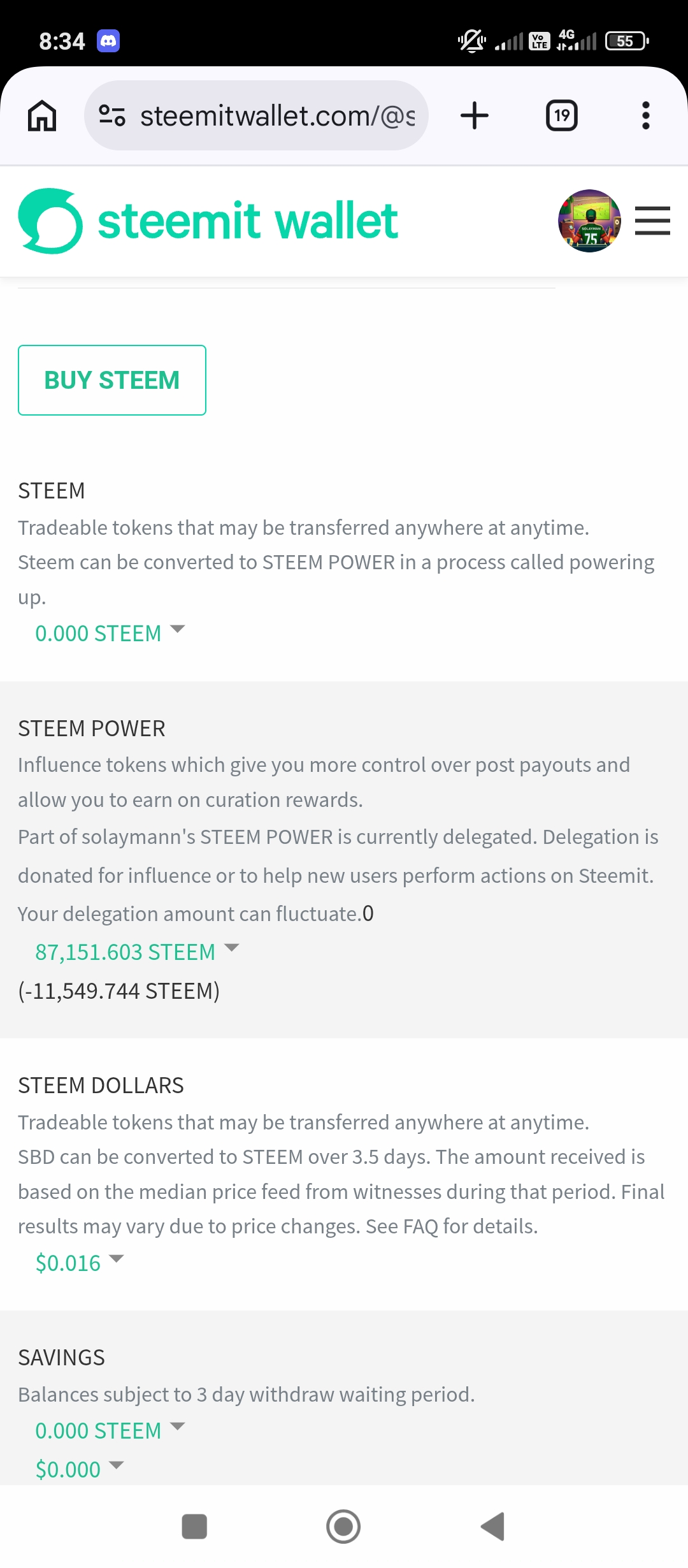
Task: Open the browser three-dot overflow menu
Action: [x=646, y=116]
